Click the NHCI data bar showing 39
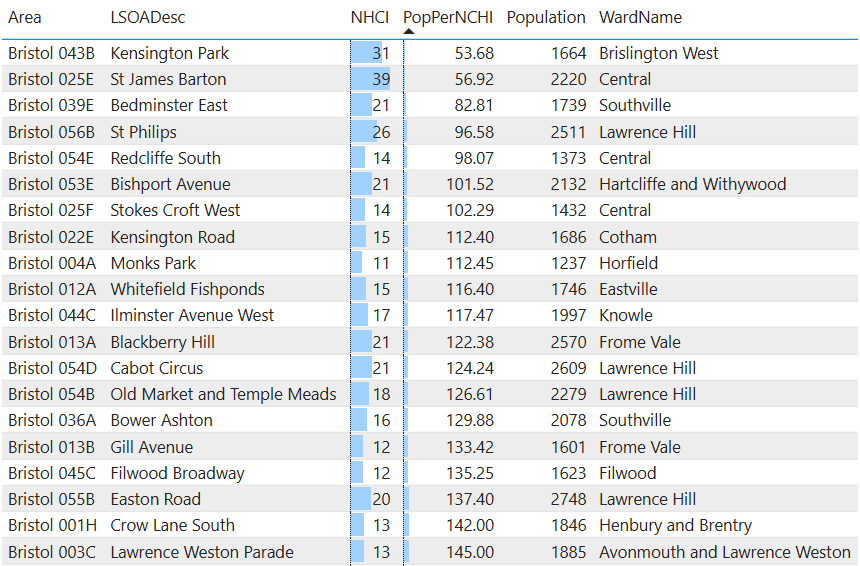This screenshot has height=566, width=860. click(371, 79)
